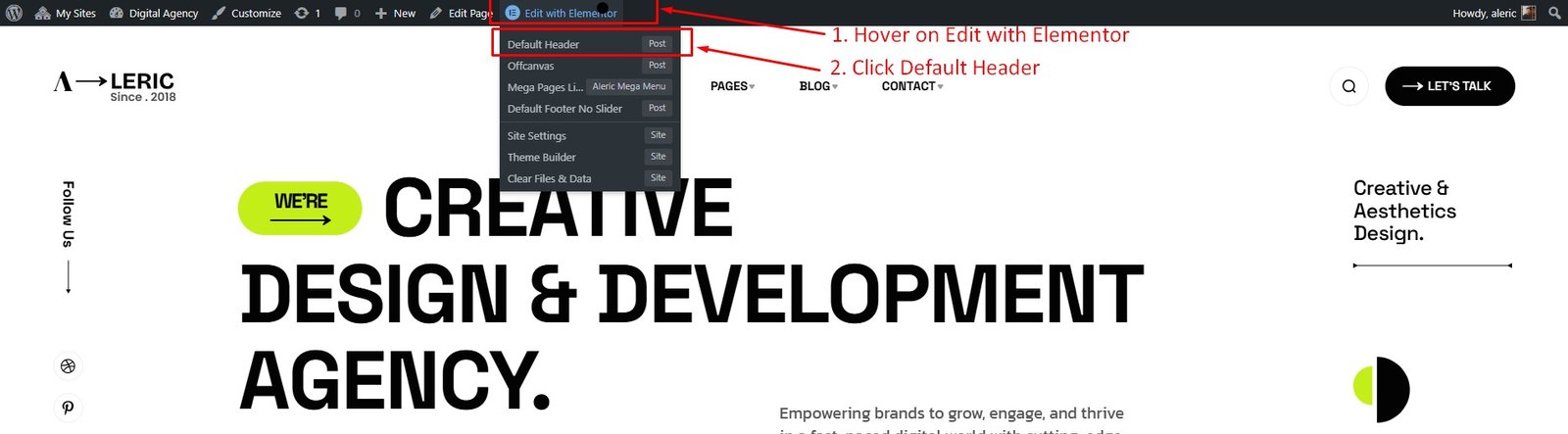Click the WordPress logo in admin bar
This screenshot has height=434, width=1568.
(14, 13)
